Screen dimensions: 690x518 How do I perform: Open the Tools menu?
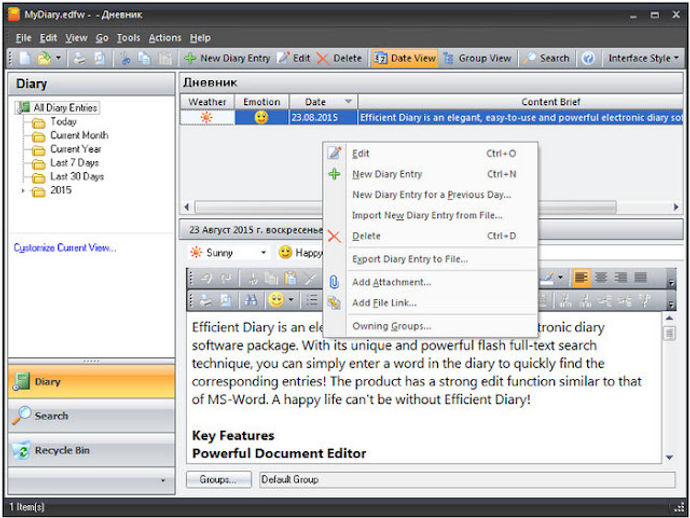click(x=128, y=38)
